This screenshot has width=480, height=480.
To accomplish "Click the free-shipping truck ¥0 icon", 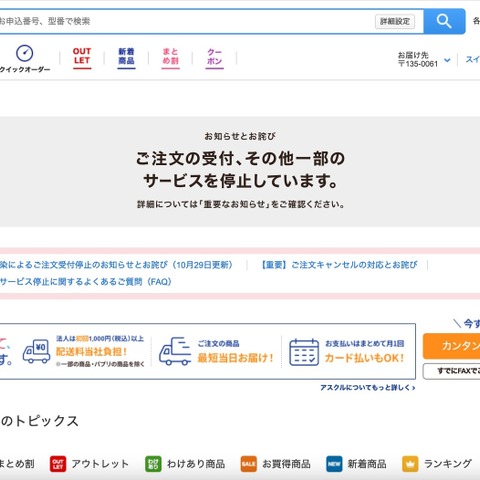I will (37, 351).
